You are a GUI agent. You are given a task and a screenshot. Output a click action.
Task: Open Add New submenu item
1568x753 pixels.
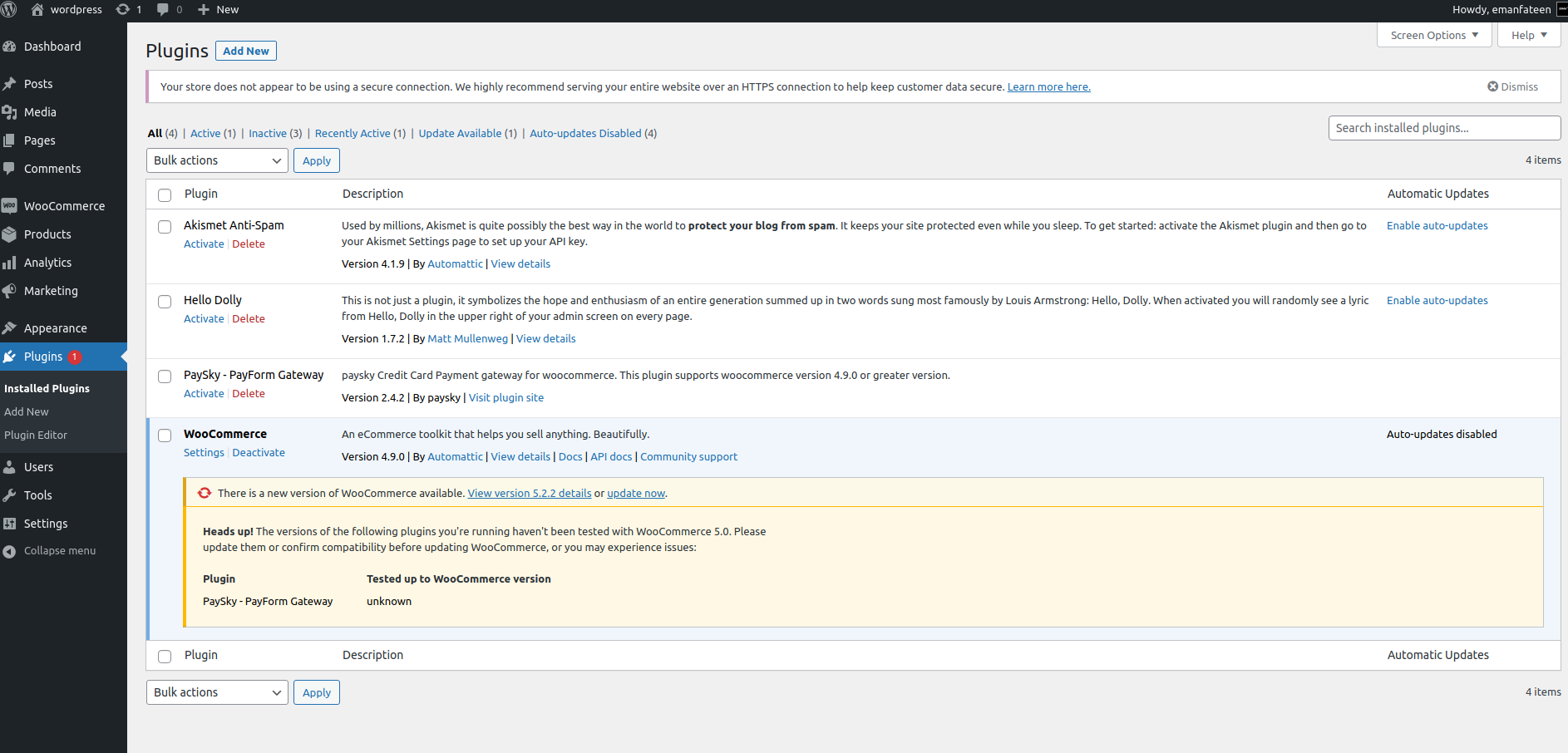click(27, 411)
